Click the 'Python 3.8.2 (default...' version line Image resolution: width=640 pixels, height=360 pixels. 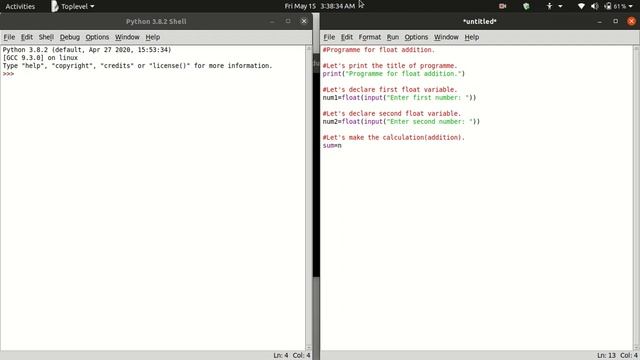[87, 50]
